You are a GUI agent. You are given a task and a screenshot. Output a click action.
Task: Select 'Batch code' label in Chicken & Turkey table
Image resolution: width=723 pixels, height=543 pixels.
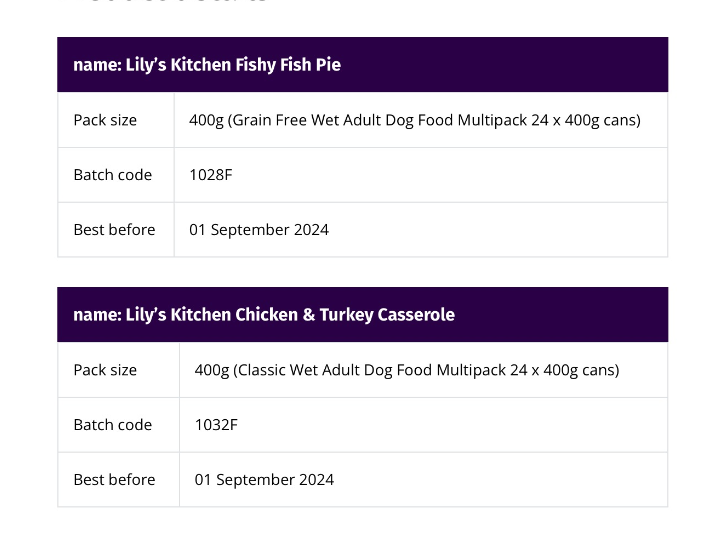112,425
